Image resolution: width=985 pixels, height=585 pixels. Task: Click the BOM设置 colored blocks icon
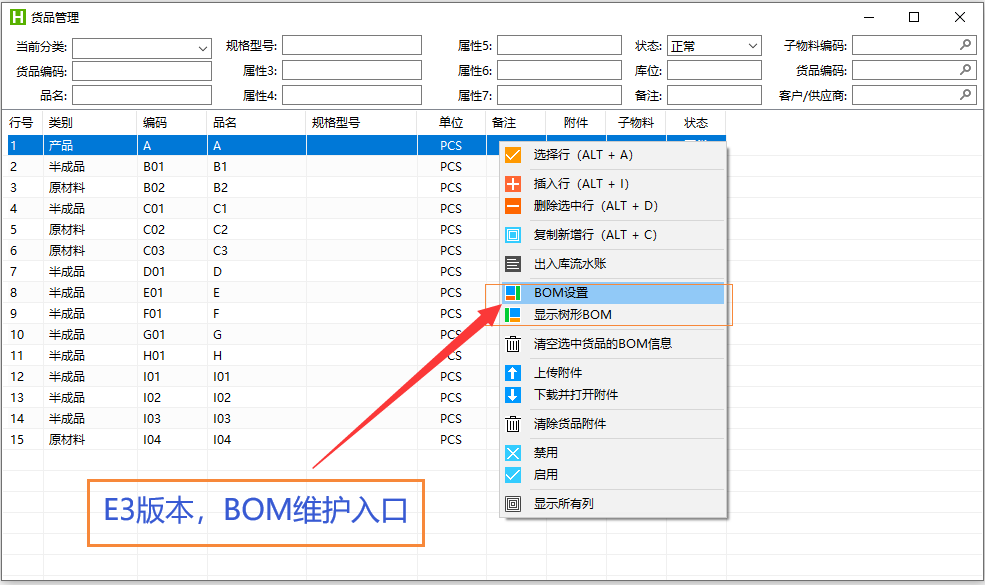513,293
